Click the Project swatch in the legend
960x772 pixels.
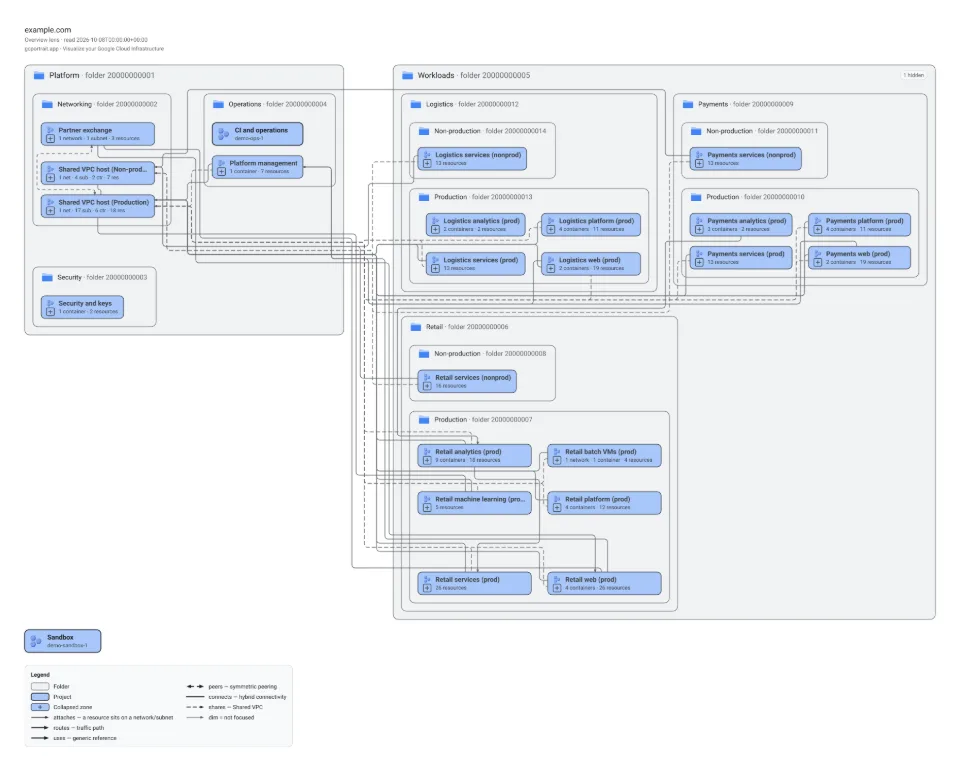(x=40, y=697)
